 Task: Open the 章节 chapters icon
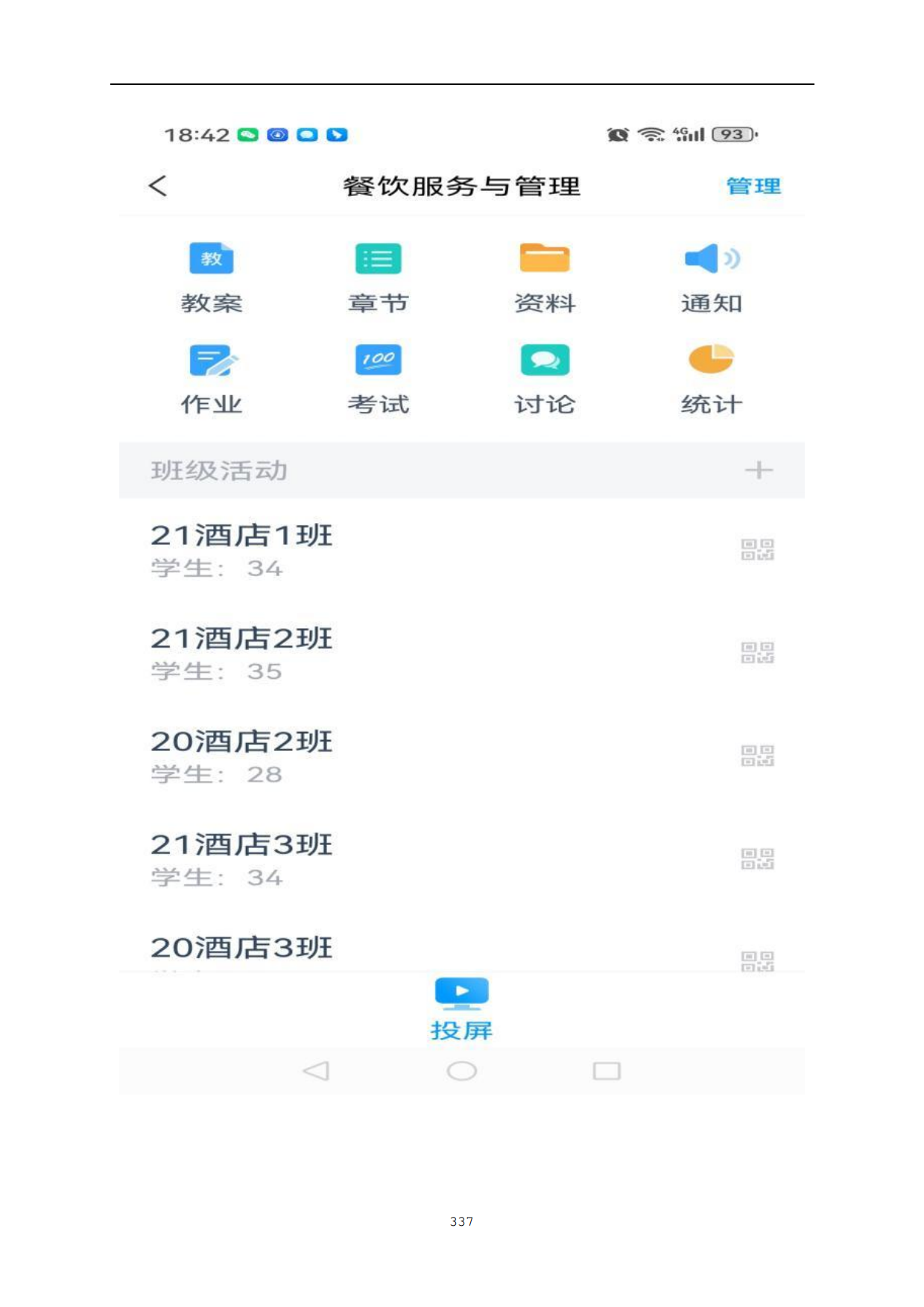(x=379, y=259)
